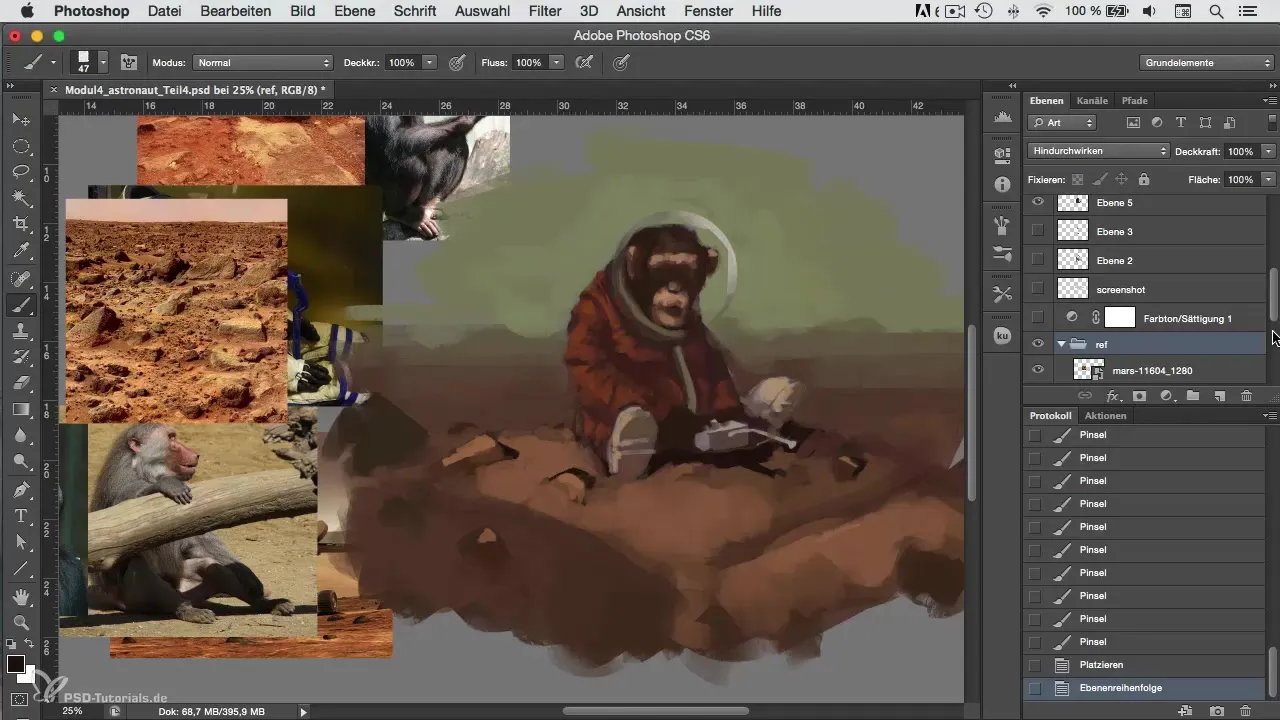Select the Magic Wand tool
The height and width of the screenshot is (720, 1280).
20,198
